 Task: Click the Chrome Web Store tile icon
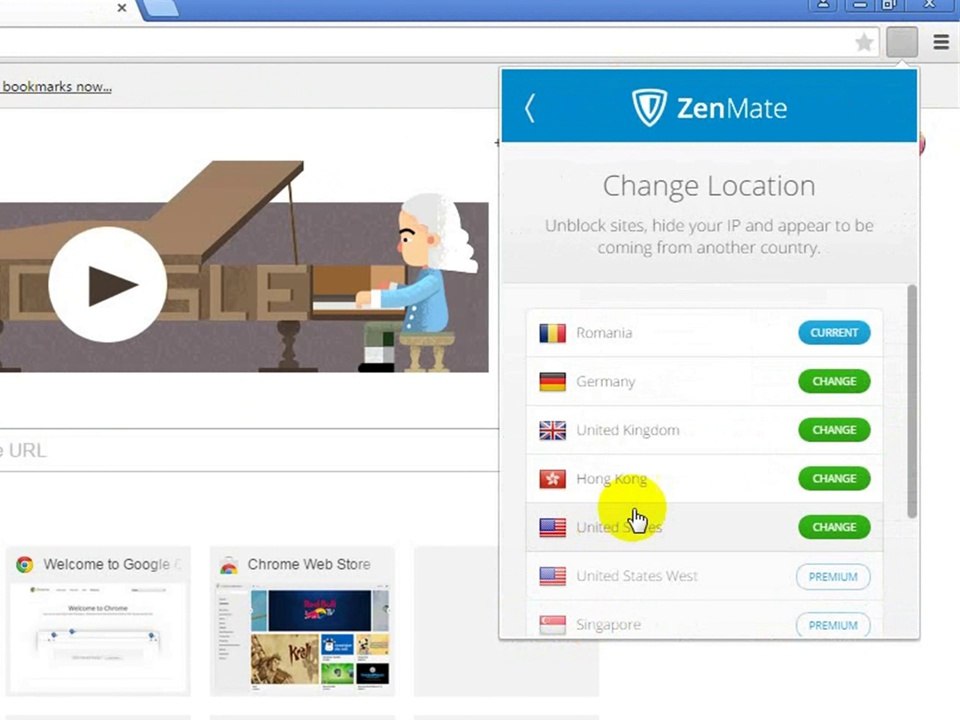pyautogui.click(x=229, y=565)
